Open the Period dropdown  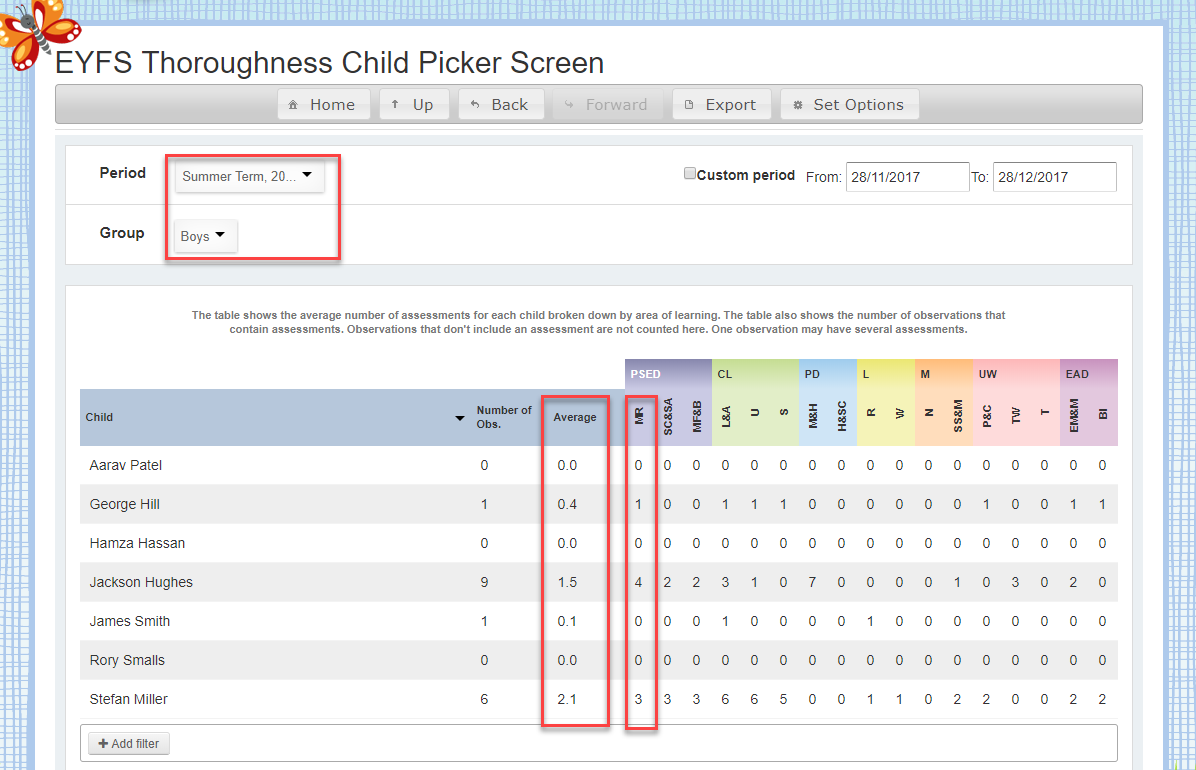point(248,177)
